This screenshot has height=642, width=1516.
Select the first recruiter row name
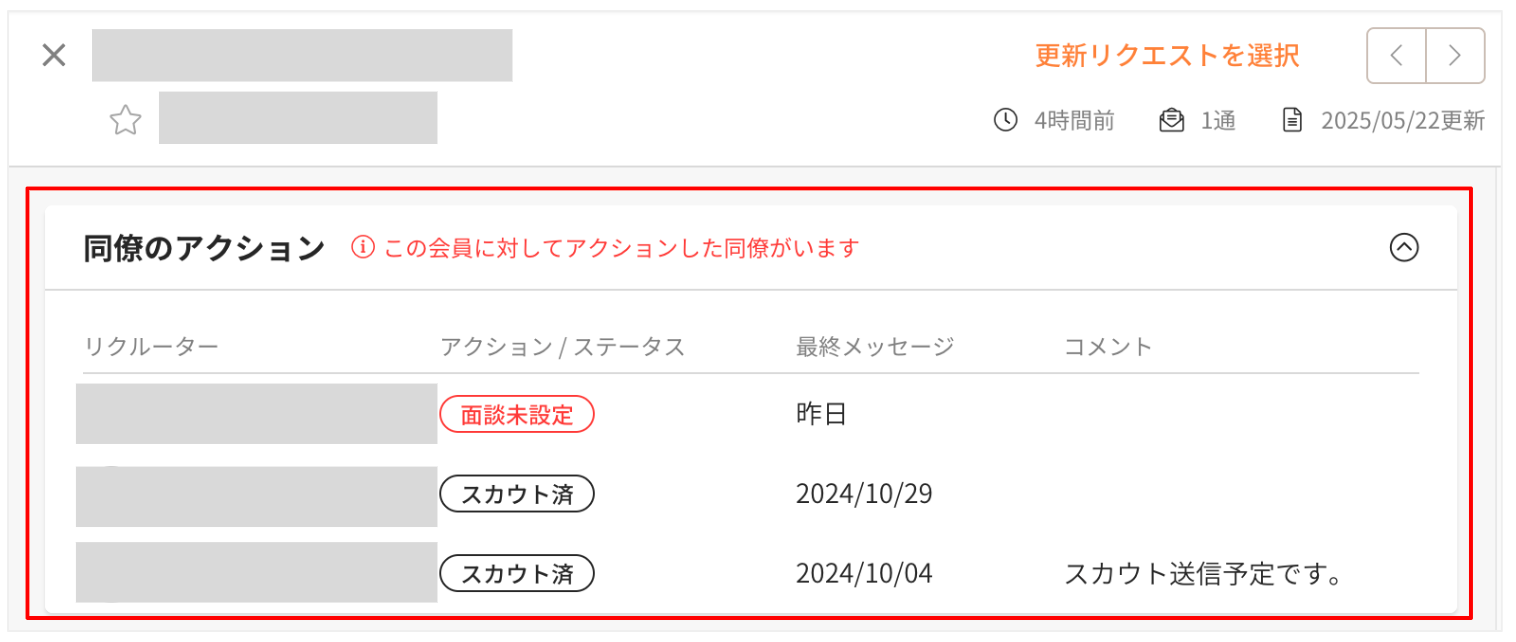point(256,414)
